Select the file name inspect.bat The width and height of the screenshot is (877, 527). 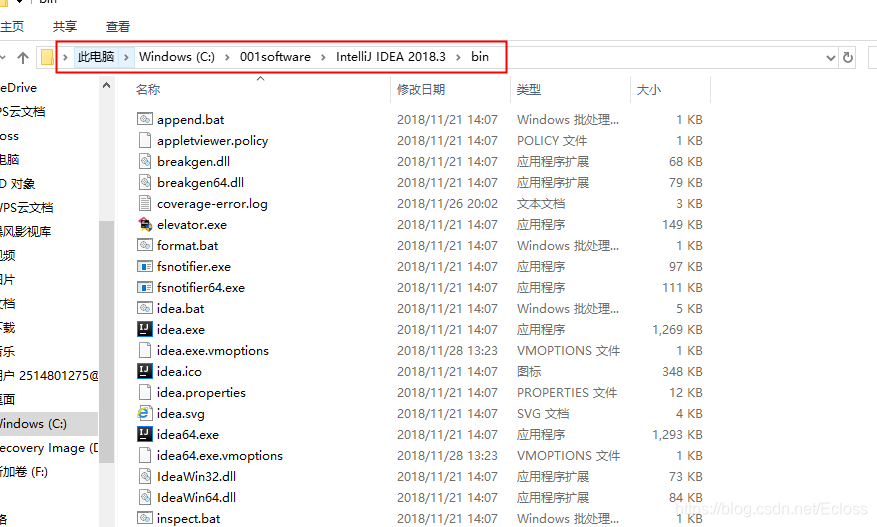(x=188, y=519)
